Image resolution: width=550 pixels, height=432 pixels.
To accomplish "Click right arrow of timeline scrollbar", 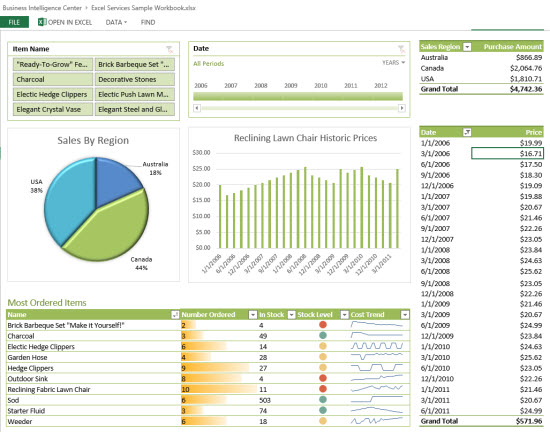I will (x=402, y=108).
